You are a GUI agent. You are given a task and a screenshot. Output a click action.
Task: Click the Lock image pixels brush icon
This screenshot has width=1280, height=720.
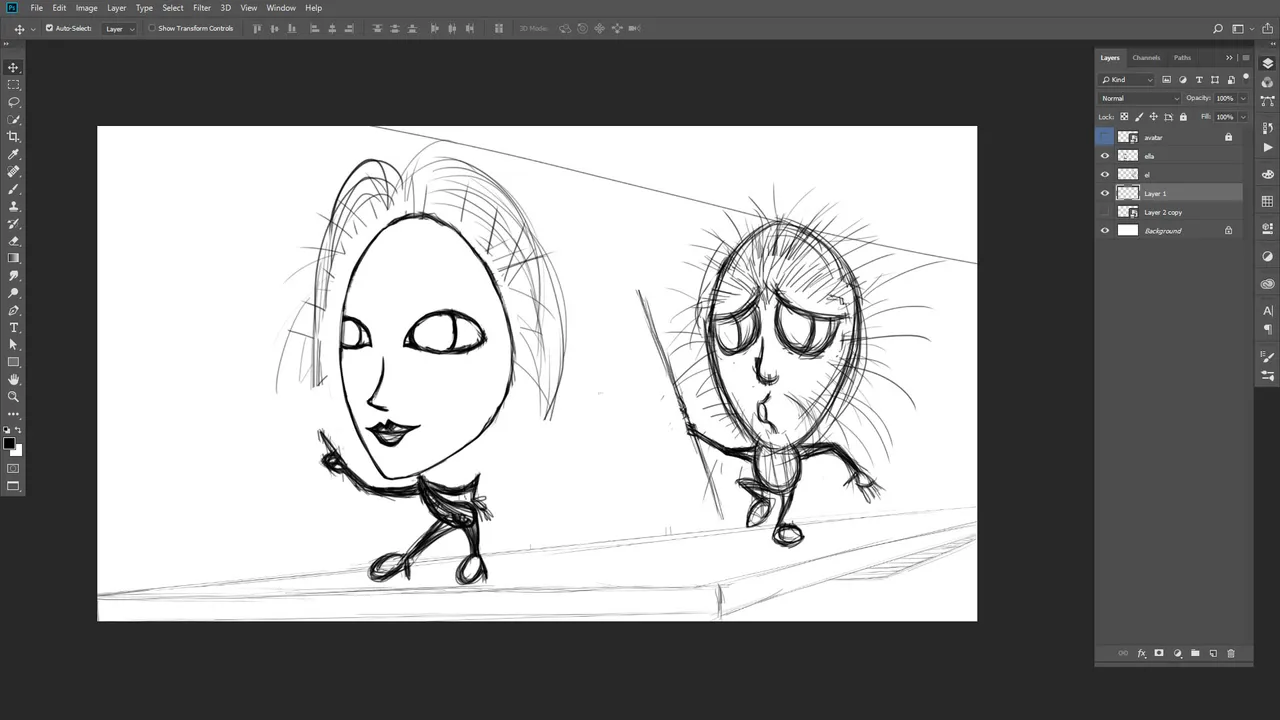click(1139, 117)
